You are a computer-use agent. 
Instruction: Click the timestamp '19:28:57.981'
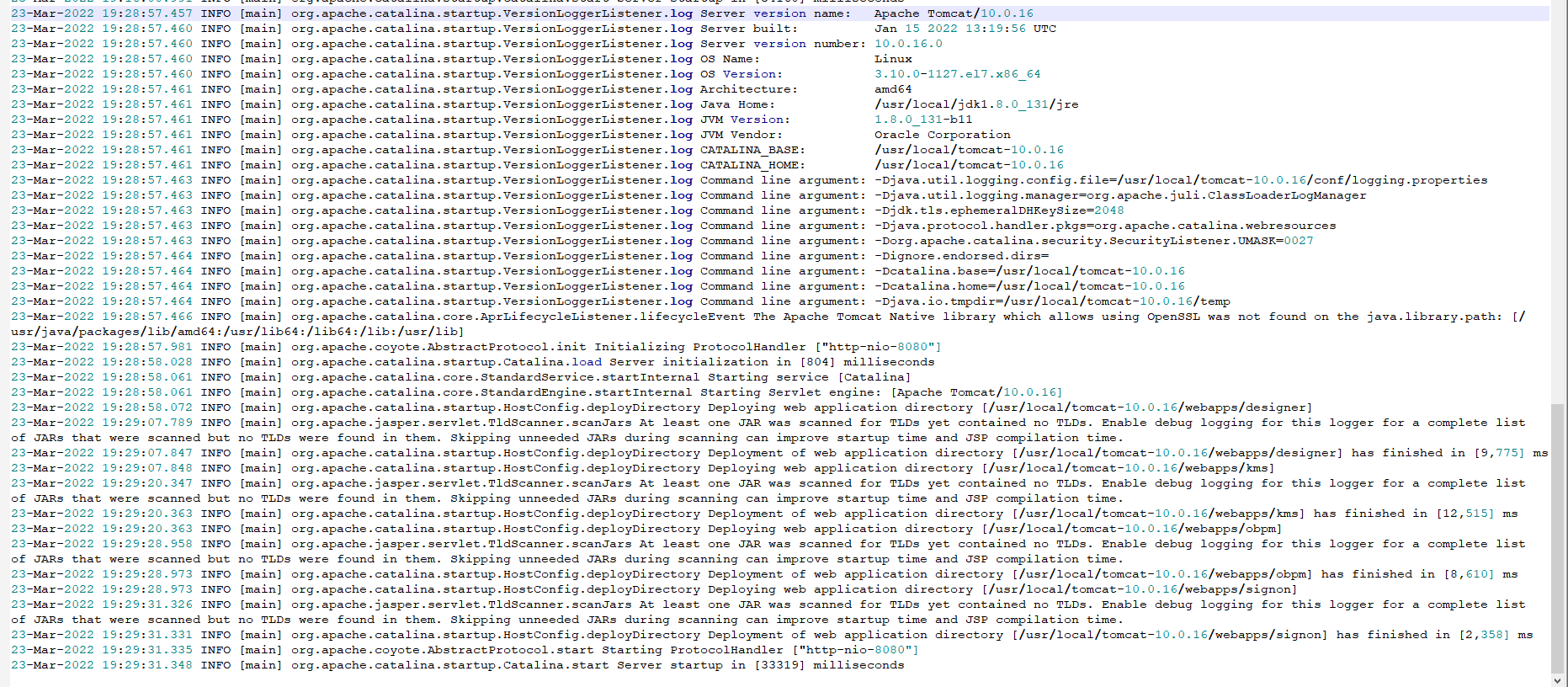click(147, 347)
